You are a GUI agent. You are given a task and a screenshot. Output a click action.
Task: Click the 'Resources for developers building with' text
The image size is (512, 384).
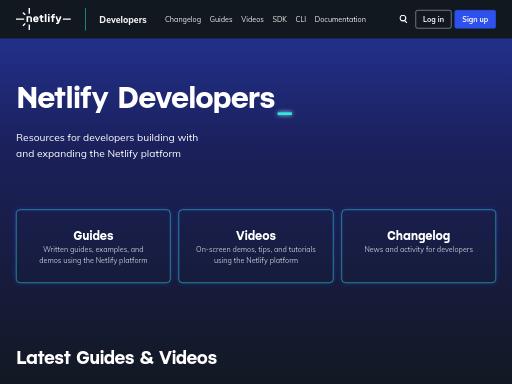(x=107, y=138)
